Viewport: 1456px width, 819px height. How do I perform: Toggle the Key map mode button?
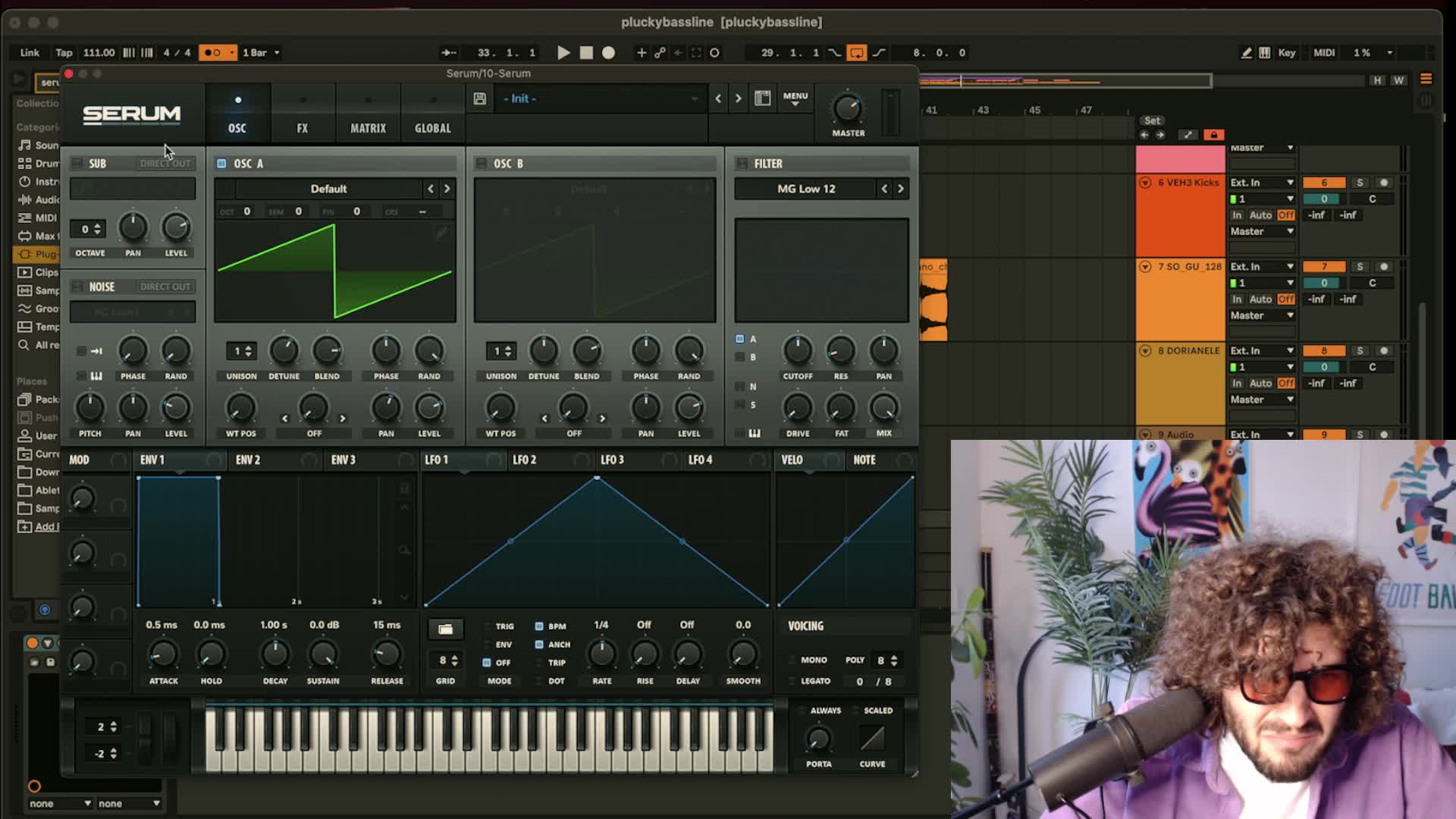1287,52
